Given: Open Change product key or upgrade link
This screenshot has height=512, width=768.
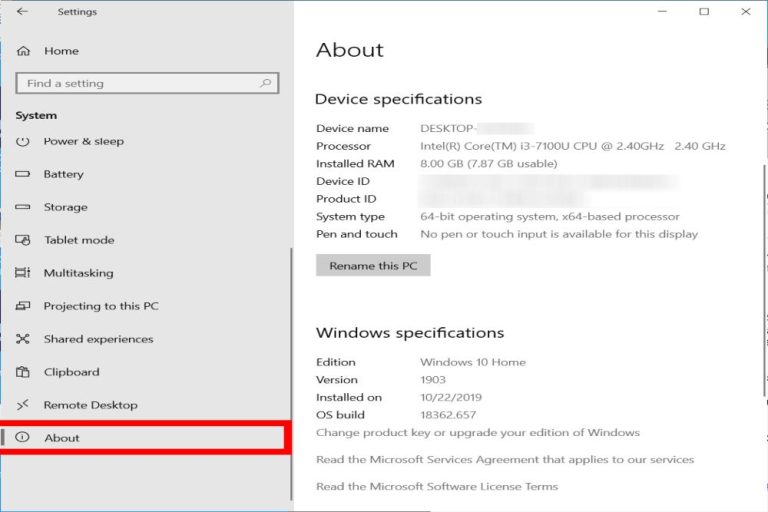Looking at the screenshot, I should pos(477,433).
